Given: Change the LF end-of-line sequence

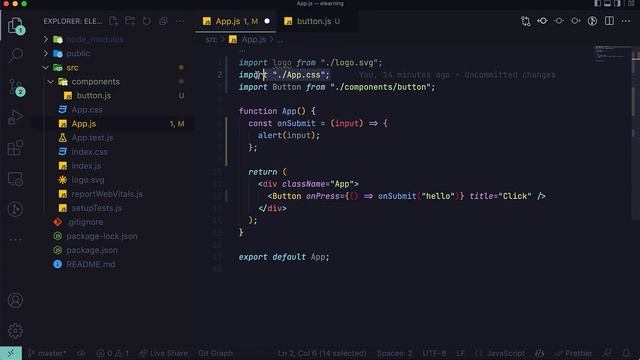Looking at the screenshot, I should [x=460, y=353].
